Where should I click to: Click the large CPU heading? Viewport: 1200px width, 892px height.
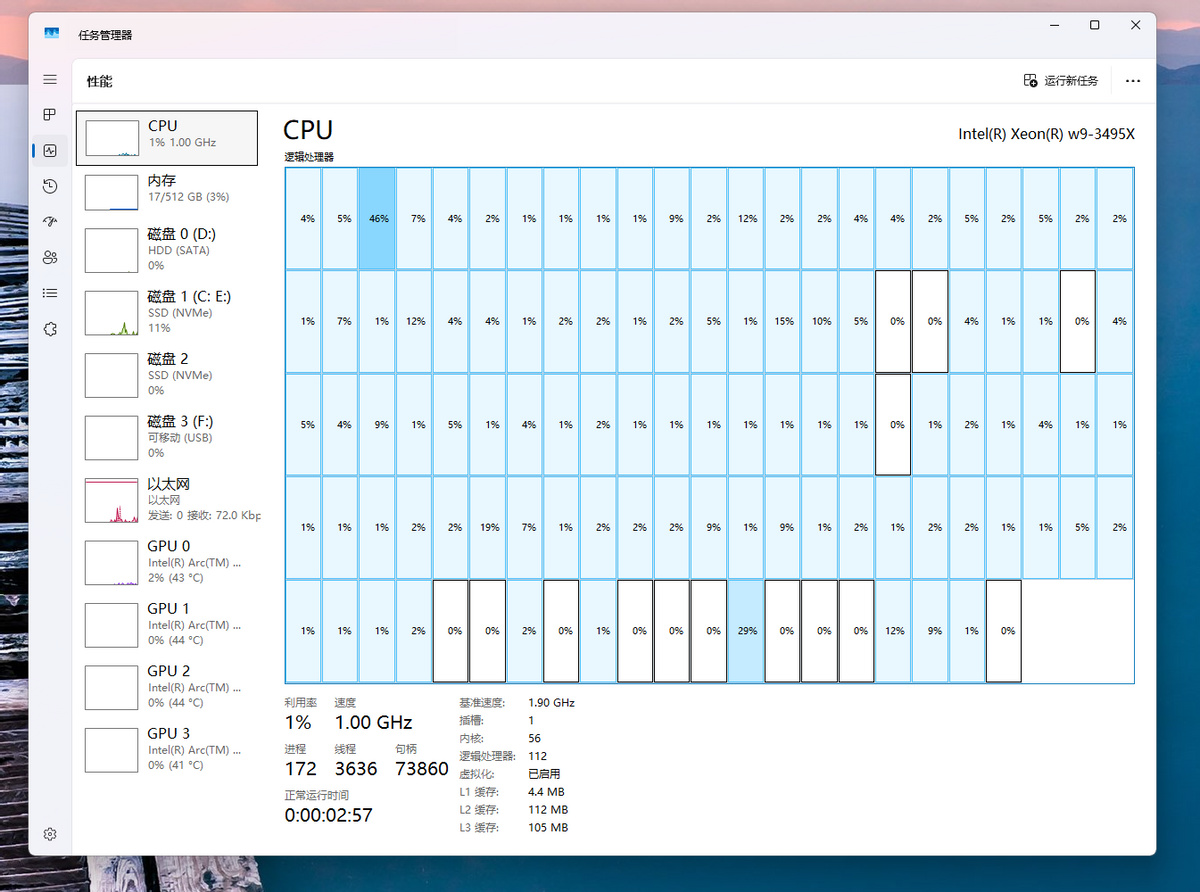(308, 130)
